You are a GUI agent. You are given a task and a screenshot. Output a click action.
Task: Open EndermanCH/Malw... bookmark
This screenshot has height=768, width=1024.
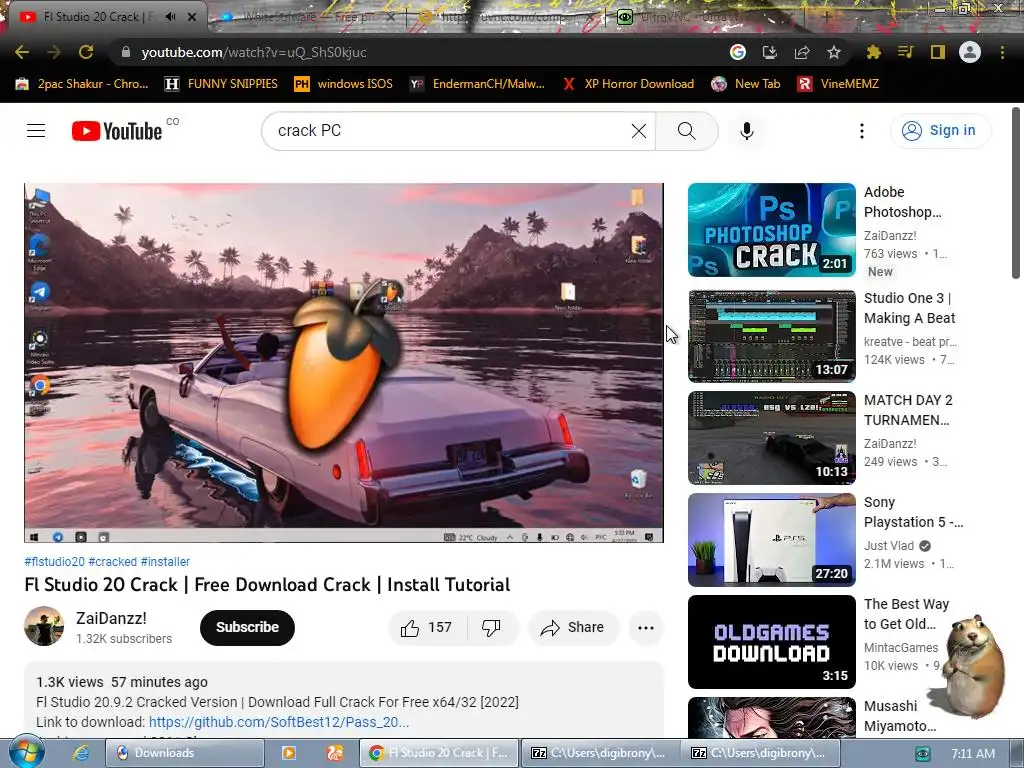(x=477, y=84)
